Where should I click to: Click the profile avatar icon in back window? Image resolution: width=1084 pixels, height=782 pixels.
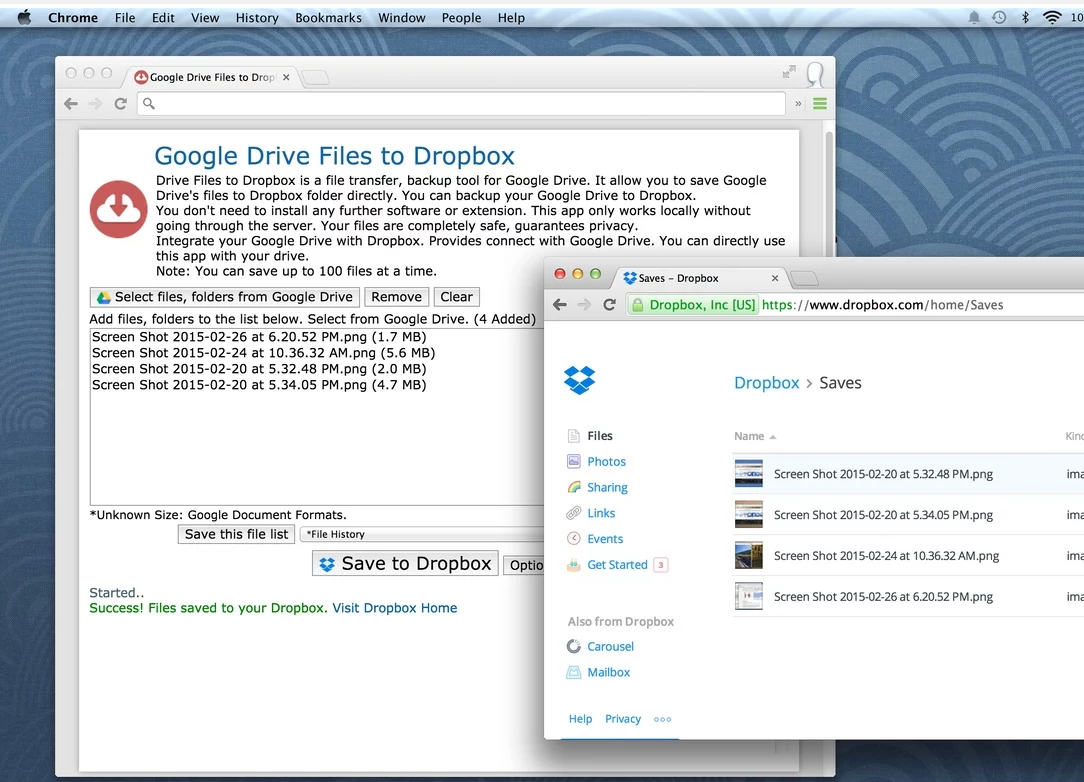(815, 74)
